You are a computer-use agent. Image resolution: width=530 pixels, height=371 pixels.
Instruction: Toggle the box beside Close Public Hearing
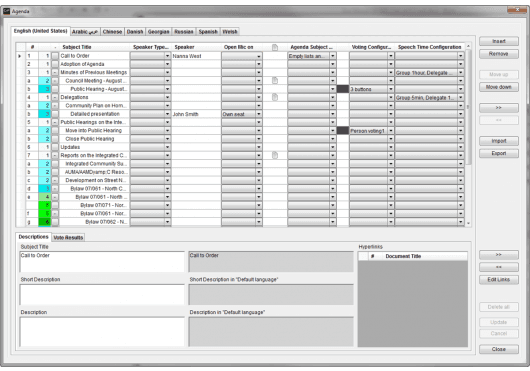click(55, 139)
